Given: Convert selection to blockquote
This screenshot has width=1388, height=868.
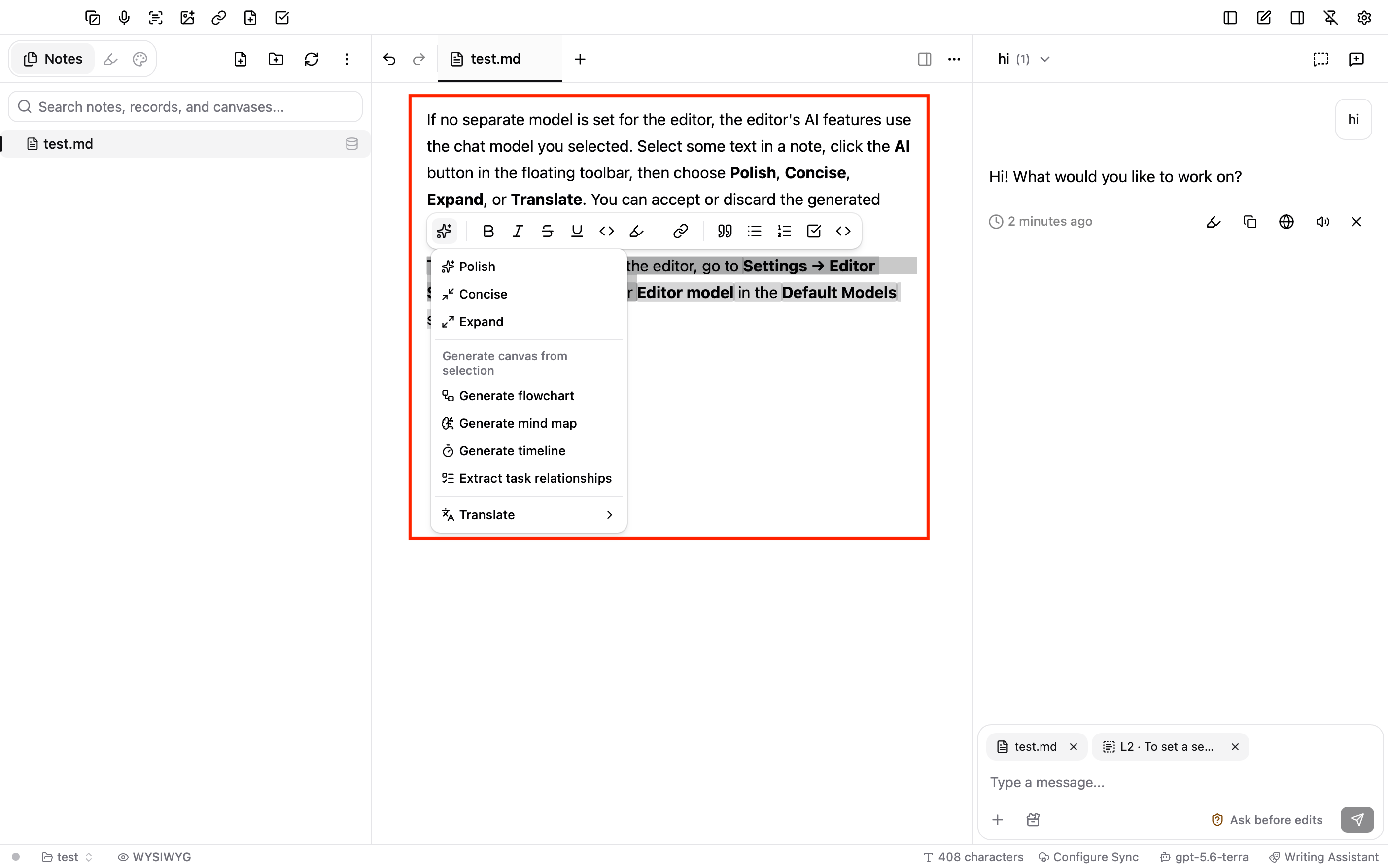Looking at the screenshot, I should 725,231.
